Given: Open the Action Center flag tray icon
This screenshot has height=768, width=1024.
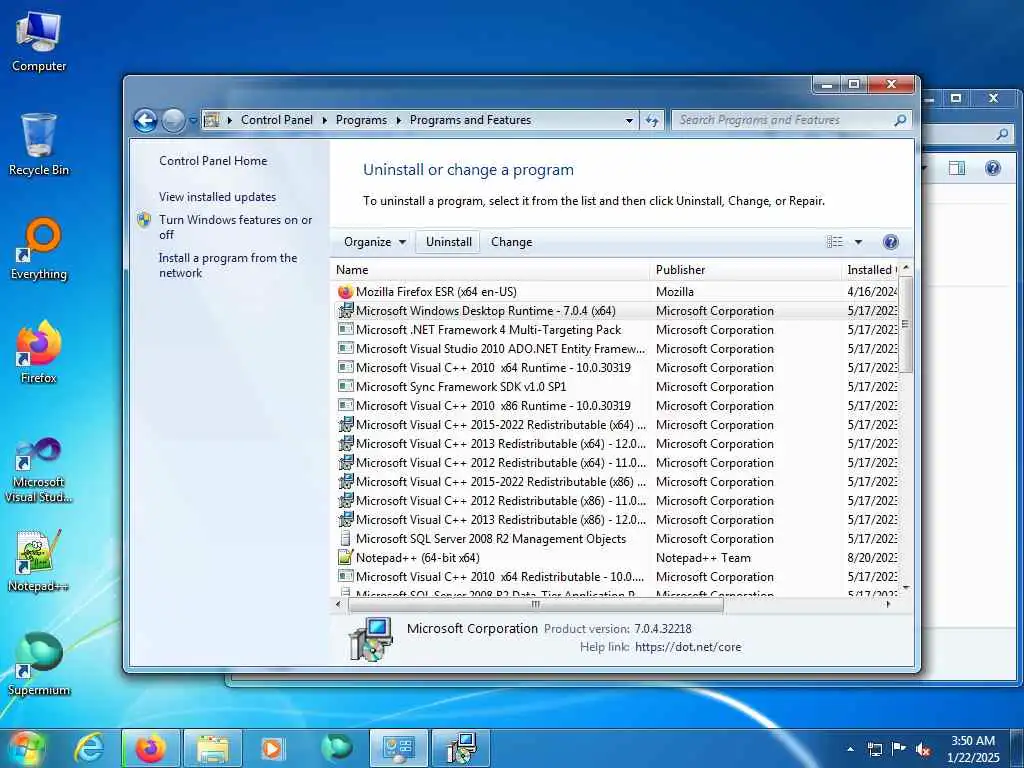Looking at the screenshot, I should (x=899, y=749).
